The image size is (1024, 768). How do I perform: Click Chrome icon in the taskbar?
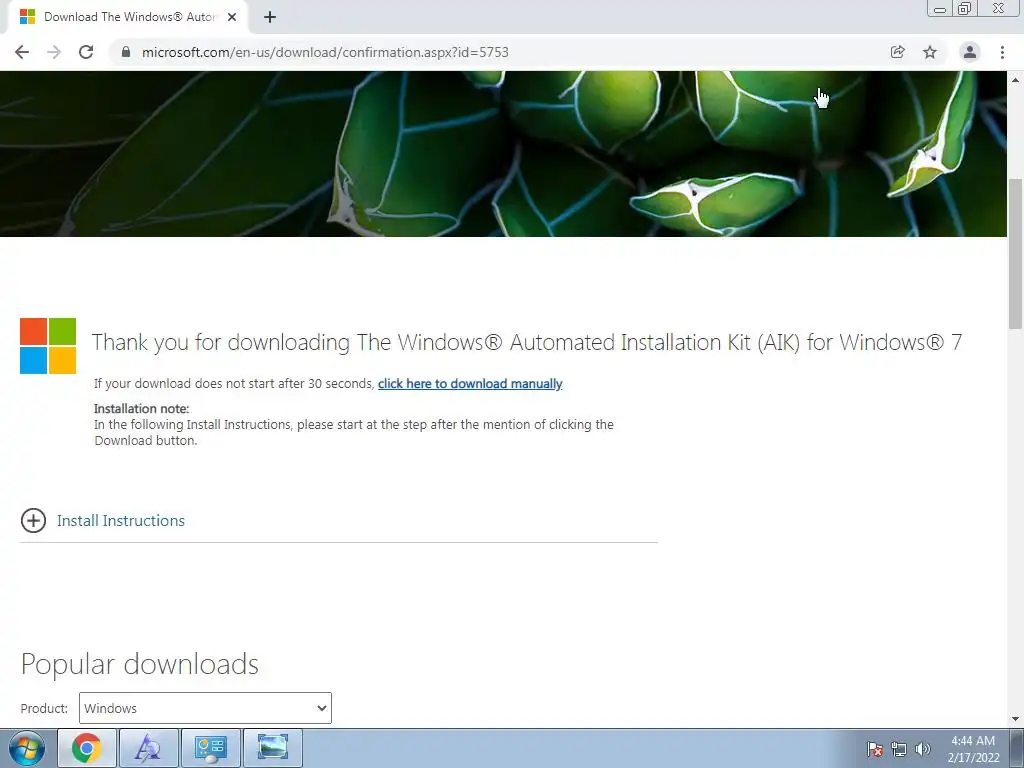(87, 748)
